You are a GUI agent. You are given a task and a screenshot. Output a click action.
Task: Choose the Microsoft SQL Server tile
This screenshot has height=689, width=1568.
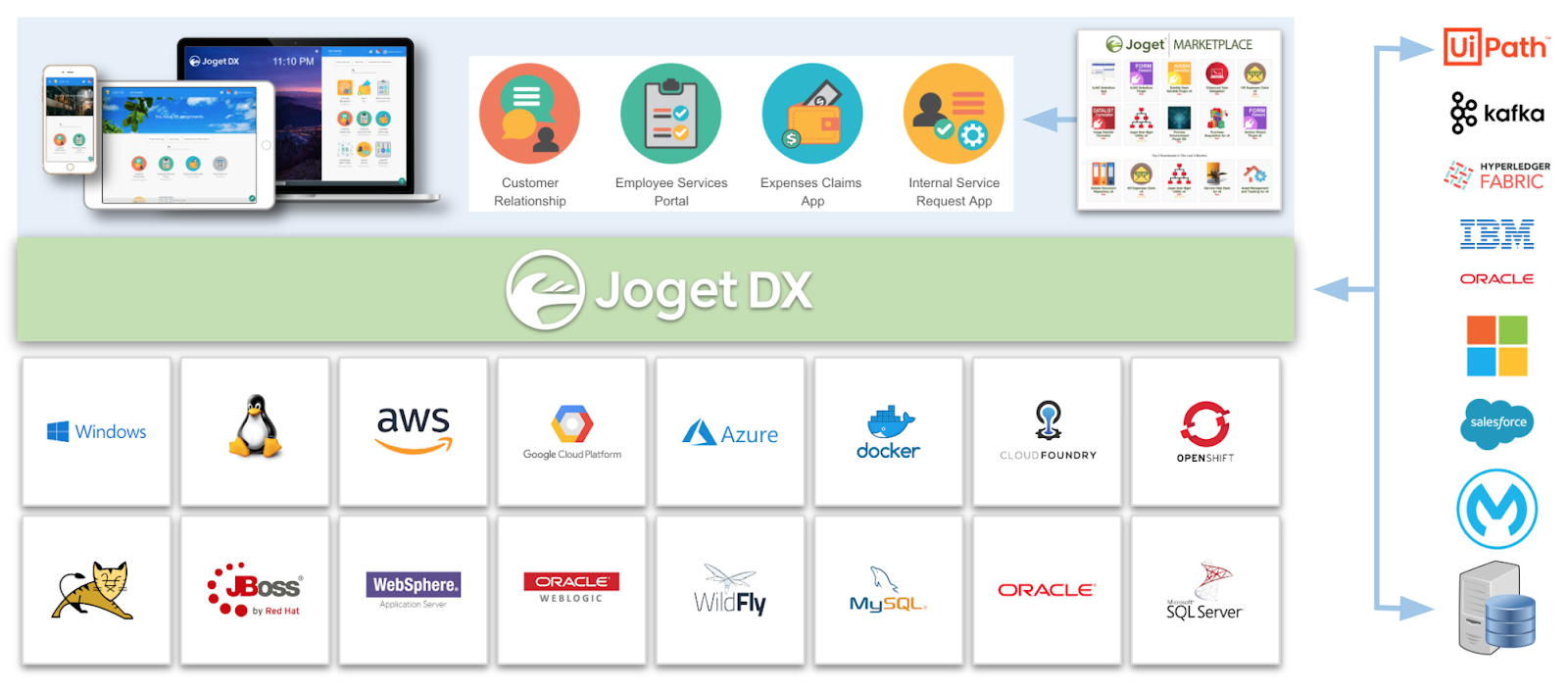(x=1205, y=591)
